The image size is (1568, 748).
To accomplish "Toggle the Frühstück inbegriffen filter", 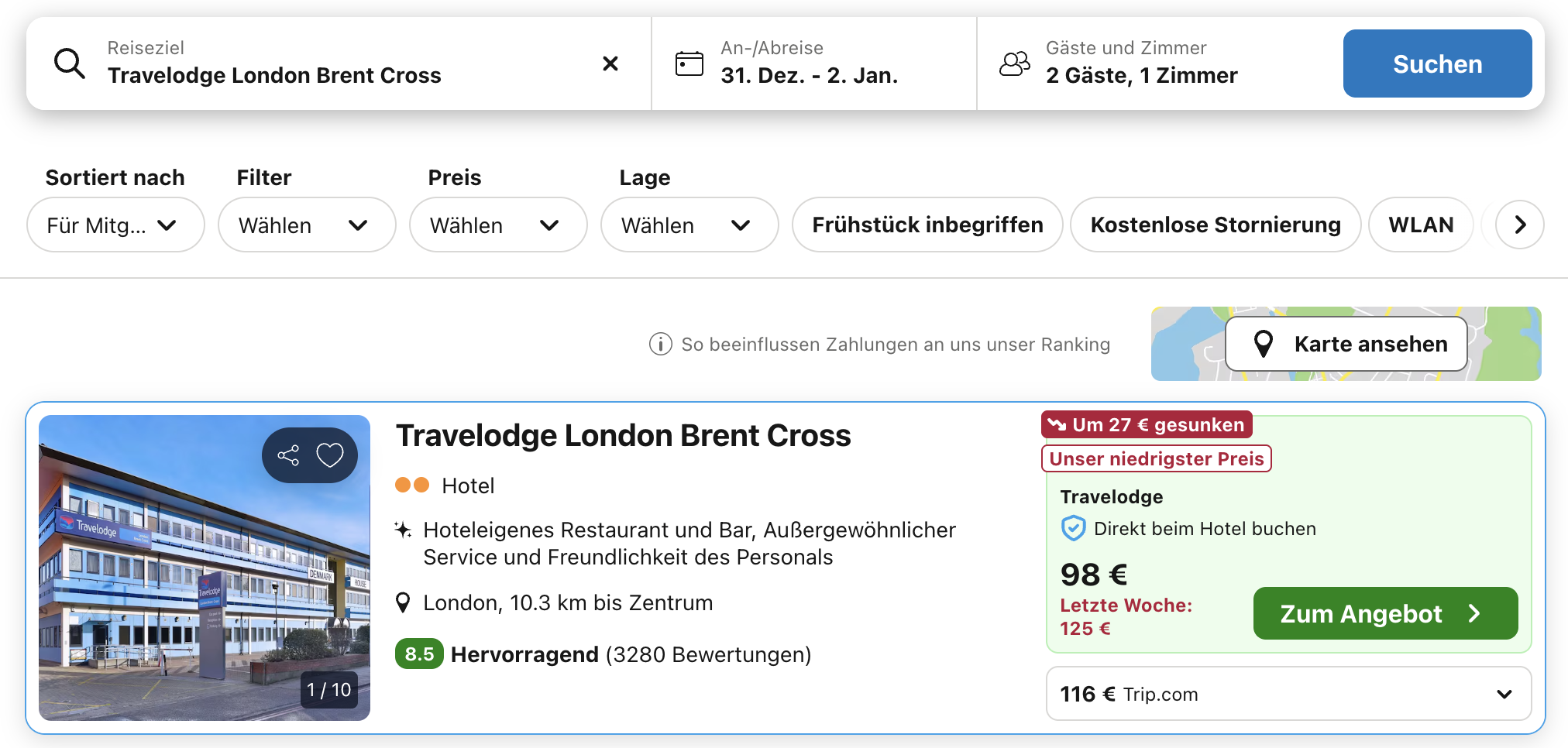I will point(927,225).
